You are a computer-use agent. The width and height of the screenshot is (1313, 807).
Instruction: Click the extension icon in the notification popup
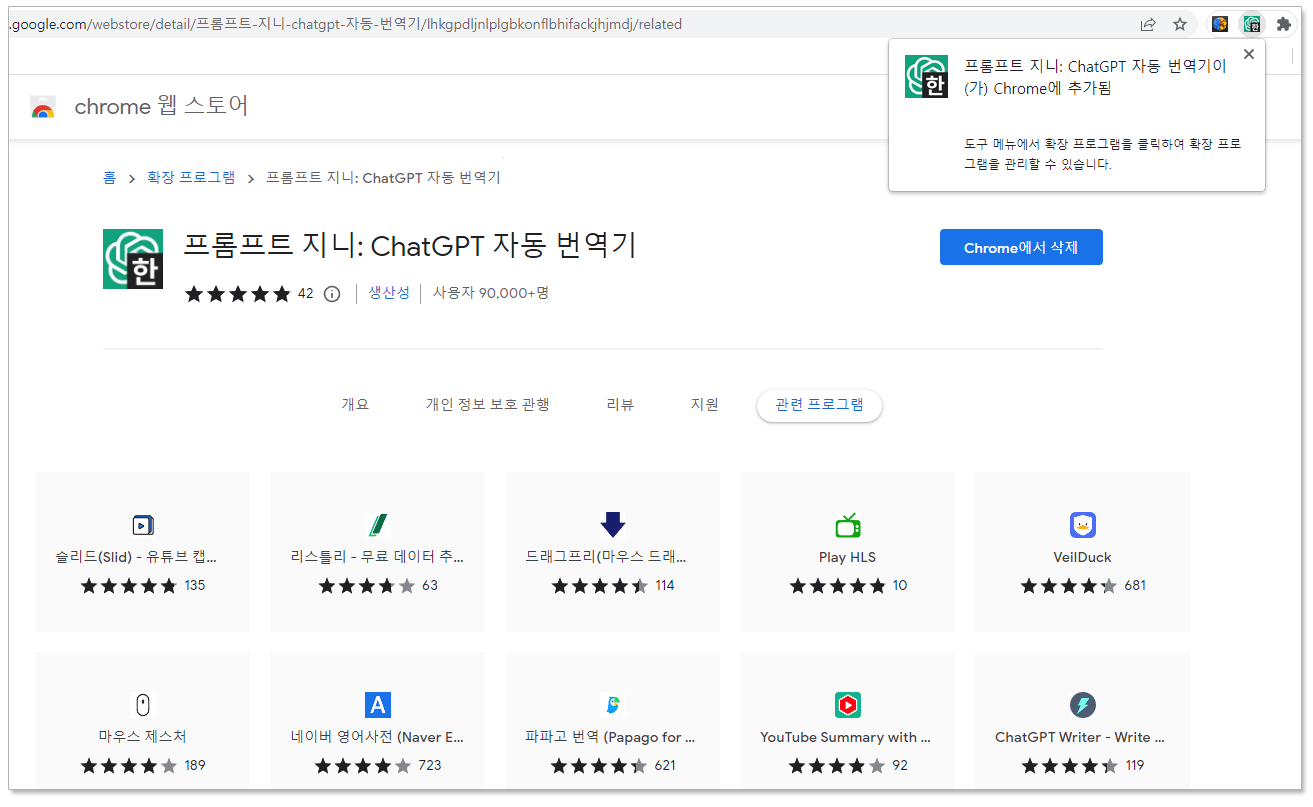click(926, 77)
